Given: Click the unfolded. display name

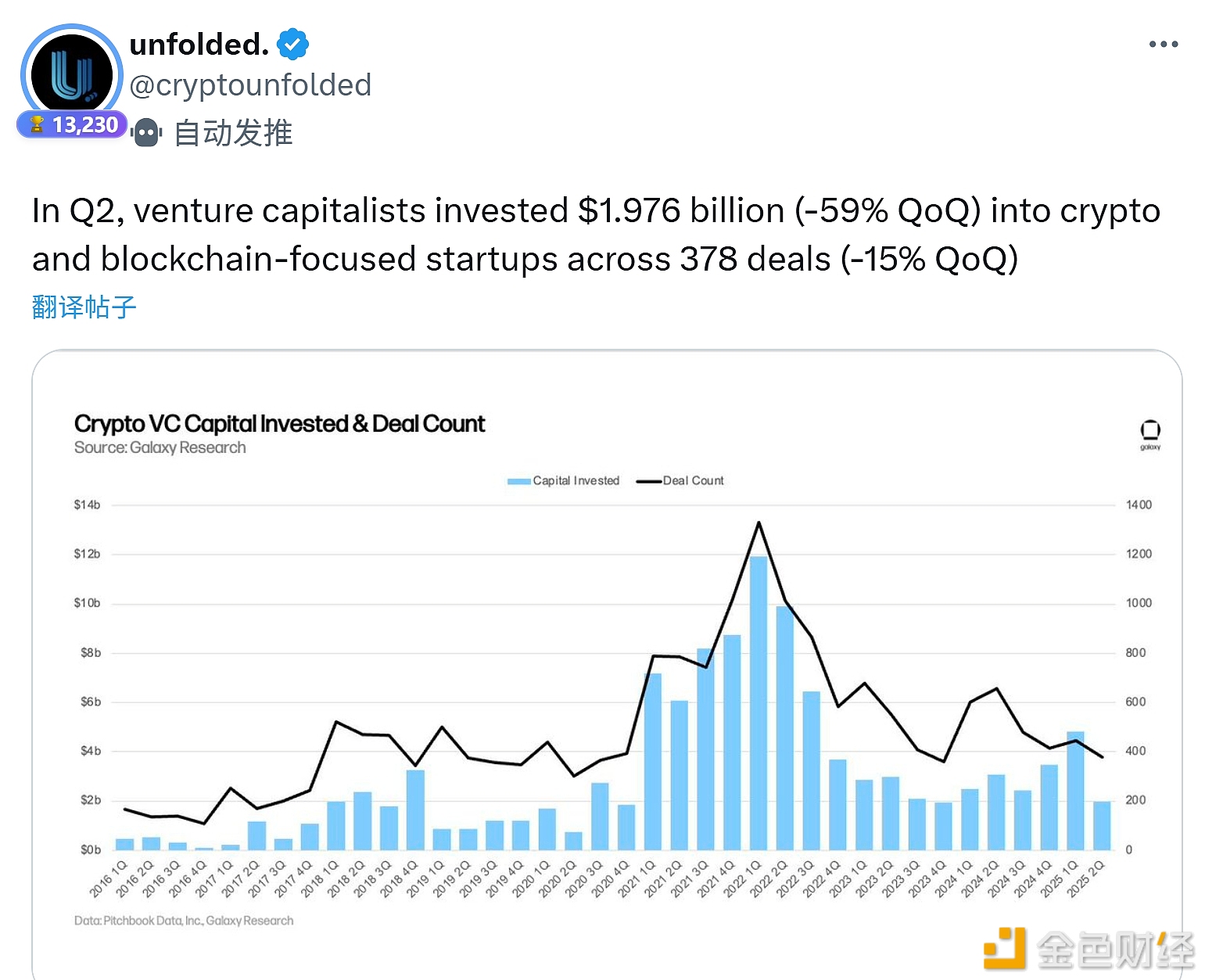Looking at the screenshot, I should (199, 45).
